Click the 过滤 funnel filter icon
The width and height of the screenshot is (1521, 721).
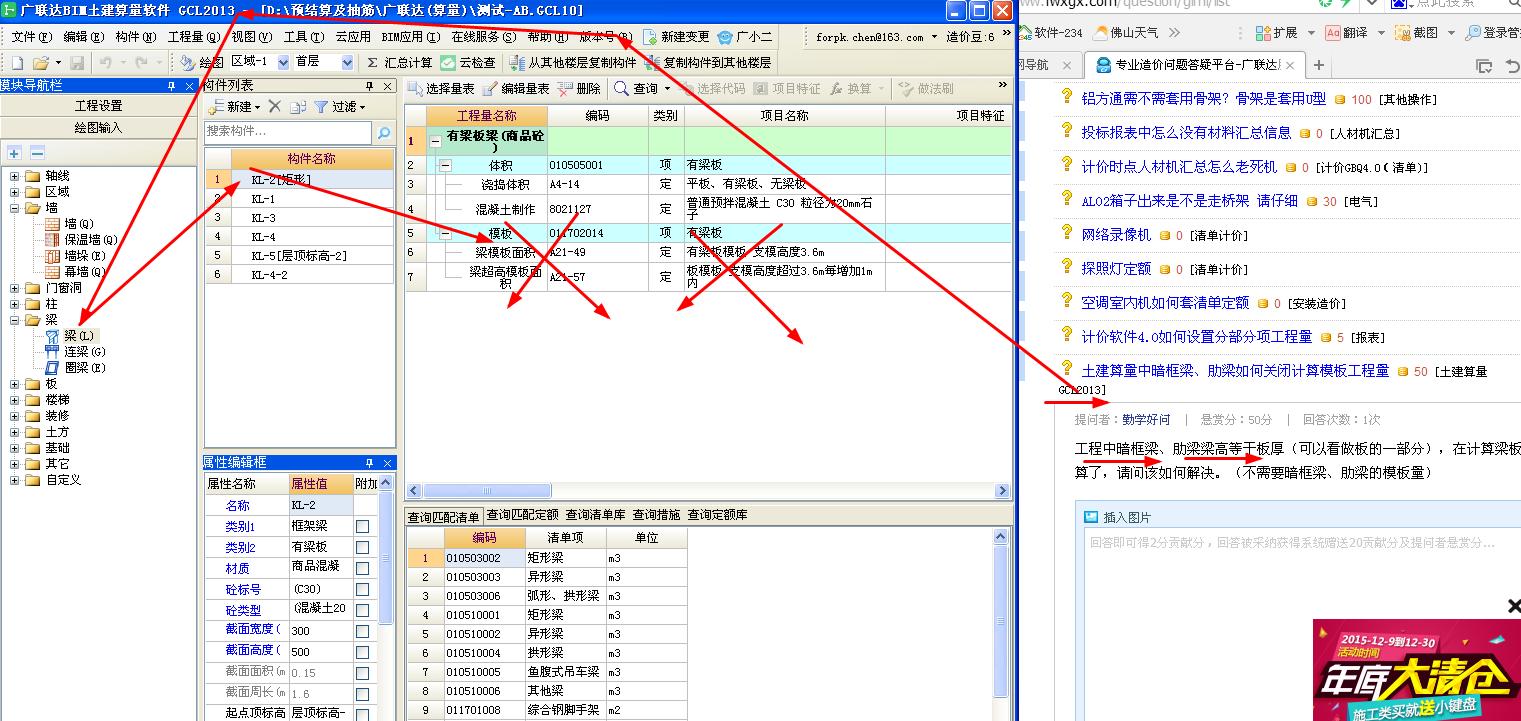[x=321, y=106]
